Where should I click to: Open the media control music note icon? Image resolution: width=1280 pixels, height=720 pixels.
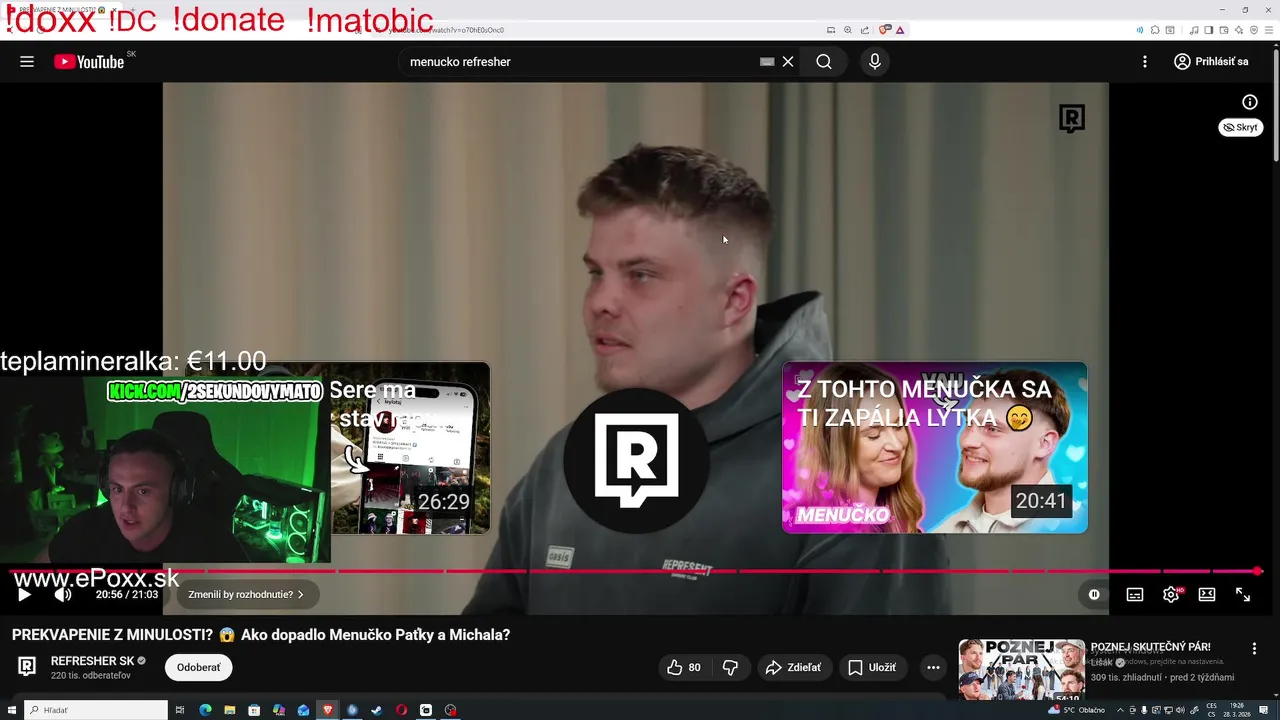tap(1194, 30)
